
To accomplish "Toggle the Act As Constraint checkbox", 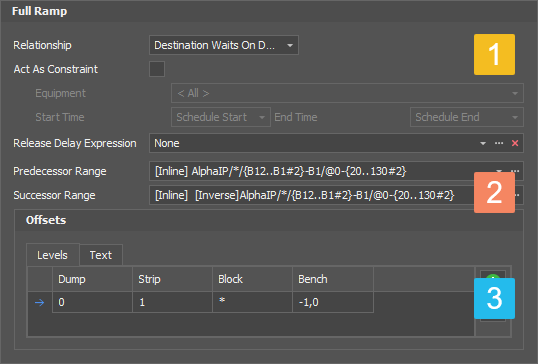I will [157, 69].
